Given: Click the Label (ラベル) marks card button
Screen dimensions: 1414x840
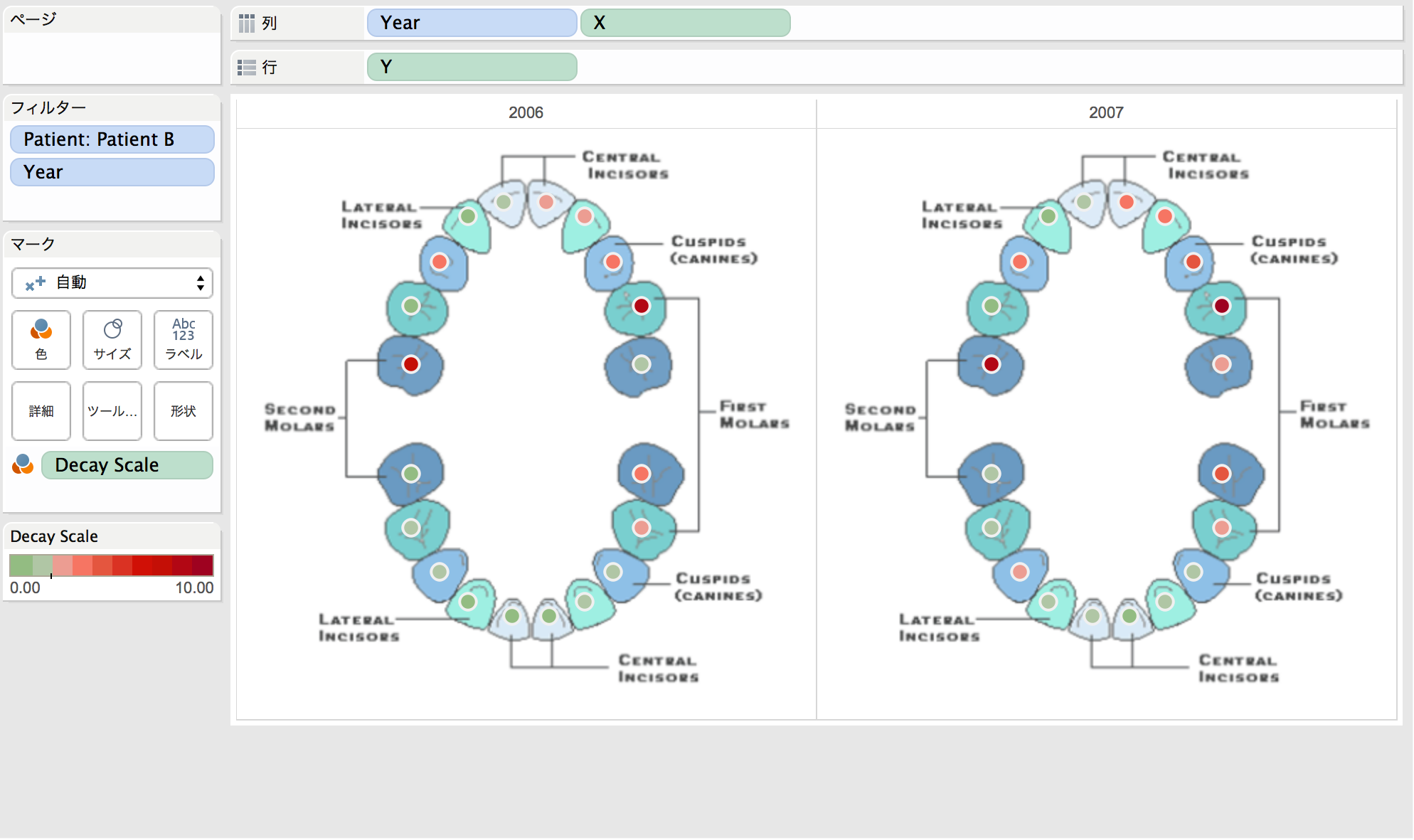Looking at the screenshot, I should pyautogui.click(x=184, y=339).
